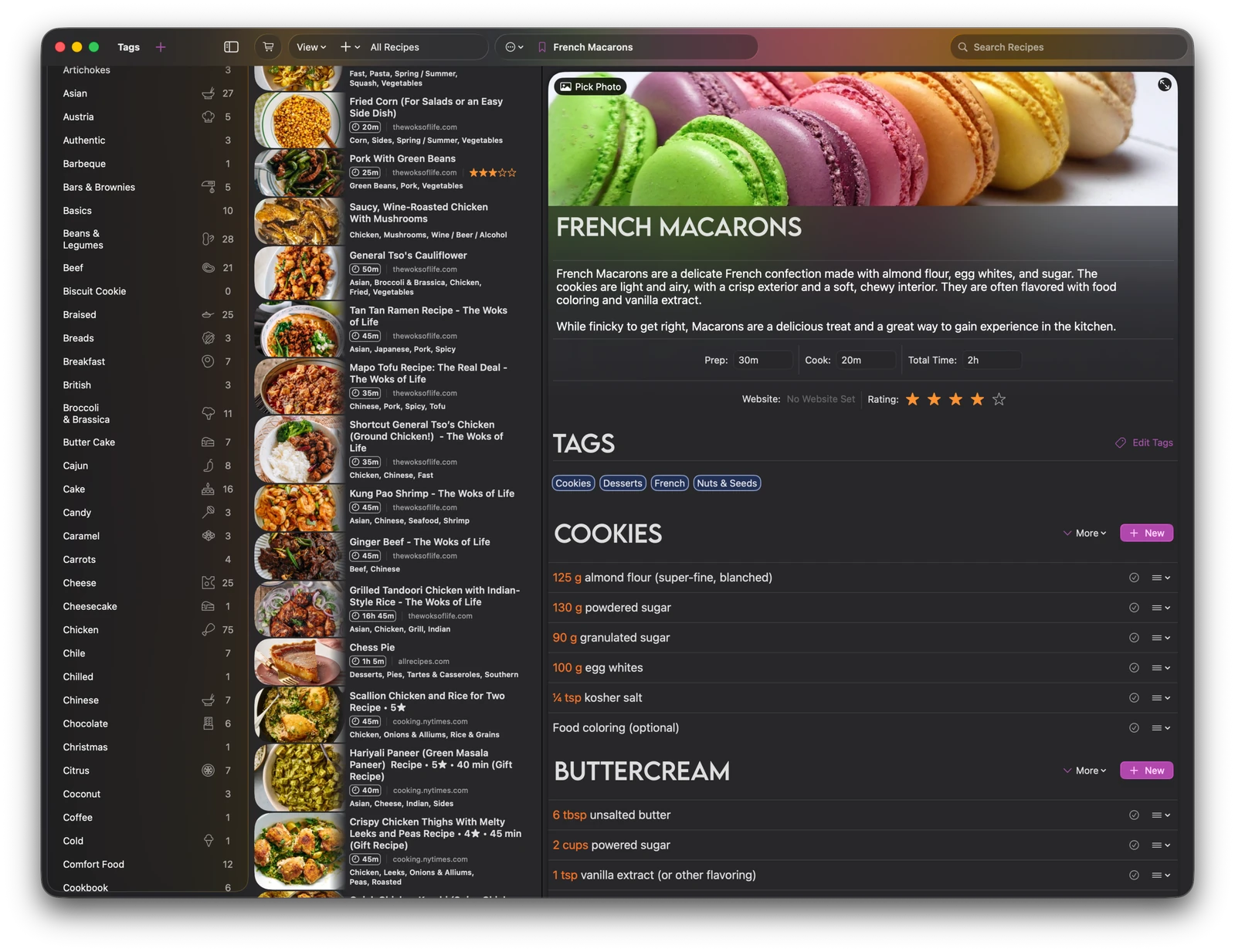1235x952 pixels.
Task: Open the unsalted butter row options menu
Action: [x=1161, y=815]
